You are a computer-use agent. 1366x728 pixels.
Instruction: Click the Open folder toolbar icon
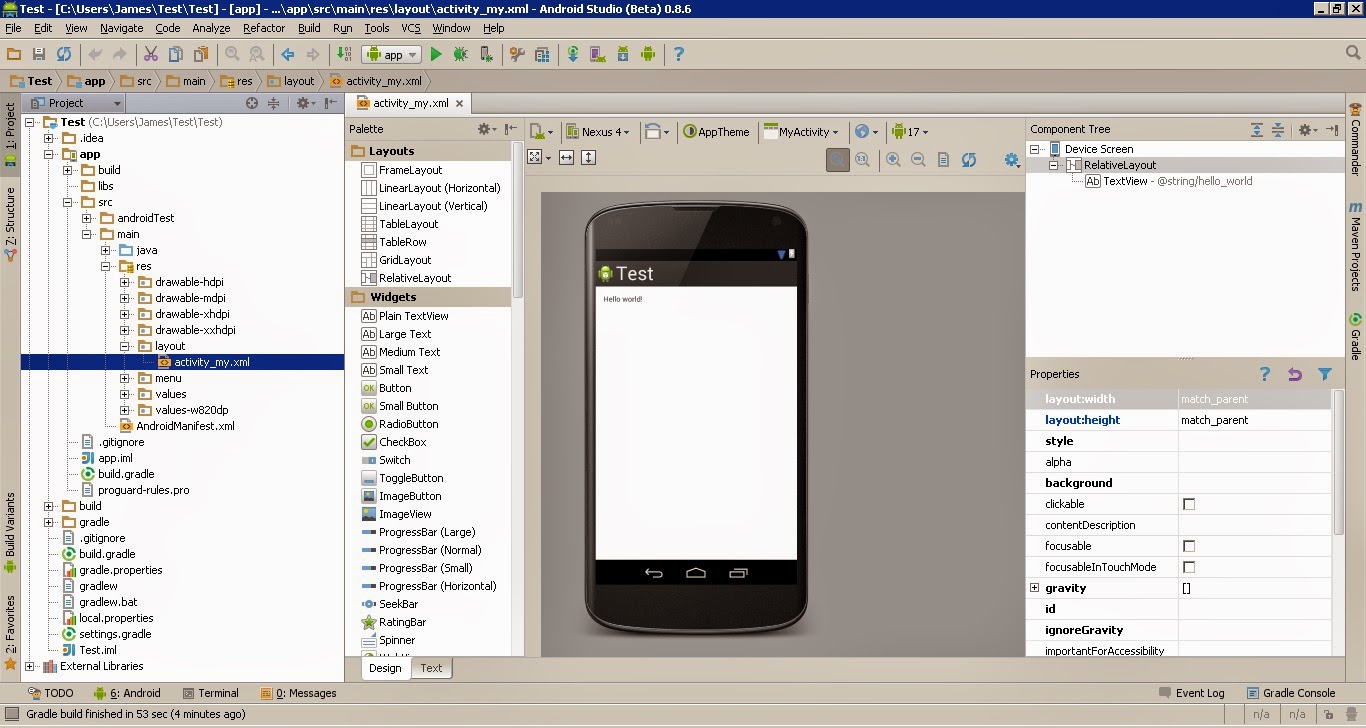tap(14, 55)
